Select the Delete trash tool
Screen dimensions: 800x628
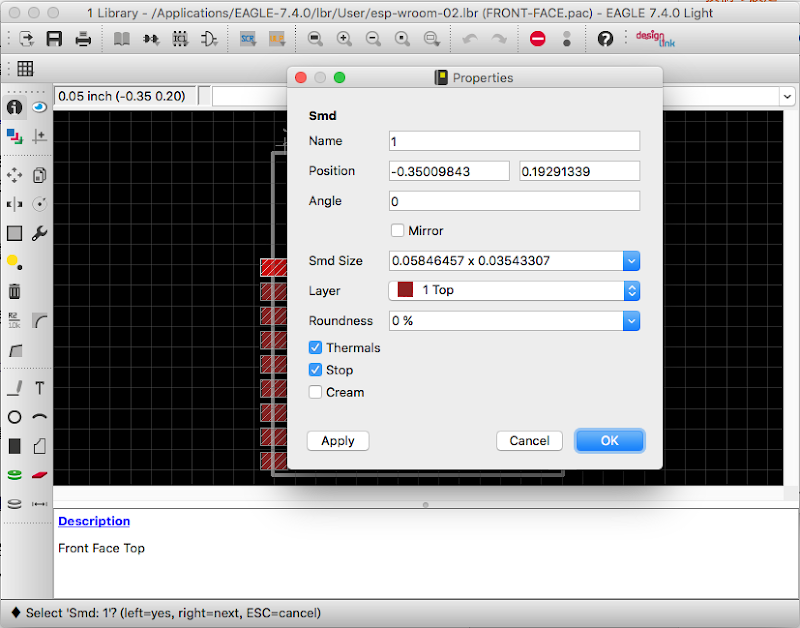14,291
